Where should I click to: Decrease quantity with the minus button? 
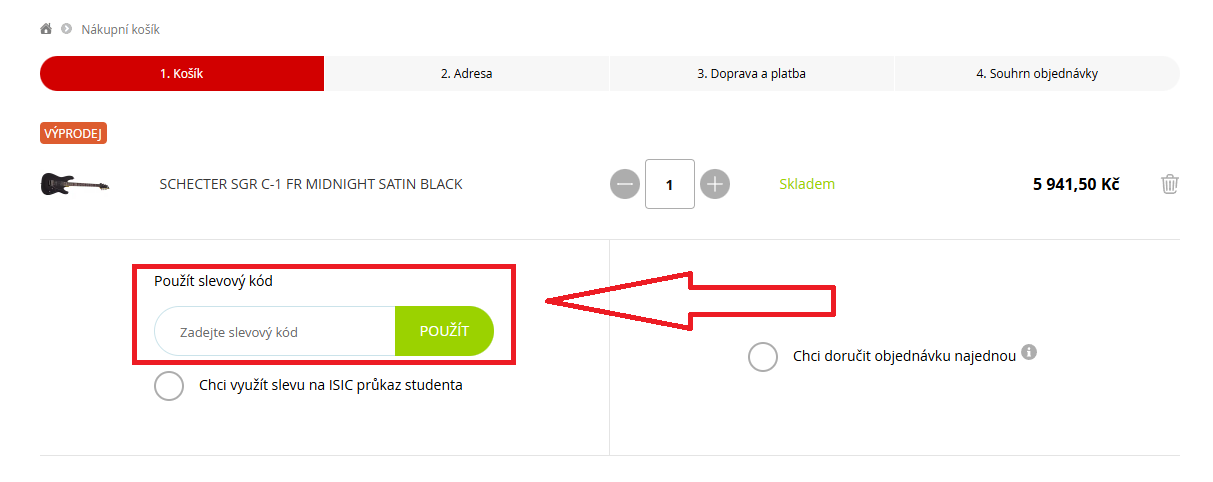(x=624, y=184)
